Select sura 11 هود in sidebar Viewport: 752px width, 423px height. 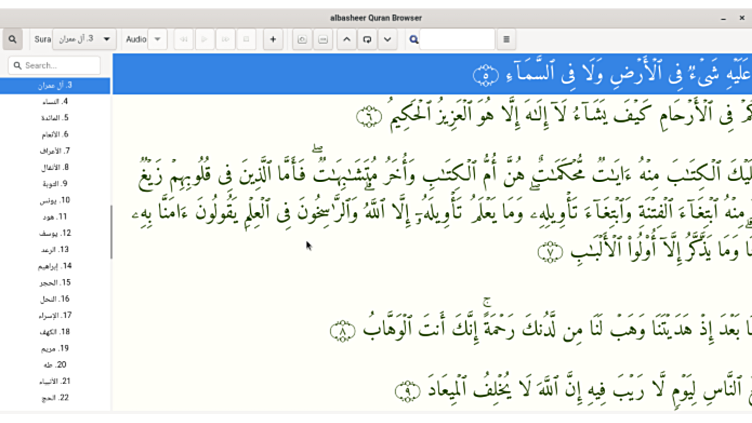[55, 217]
